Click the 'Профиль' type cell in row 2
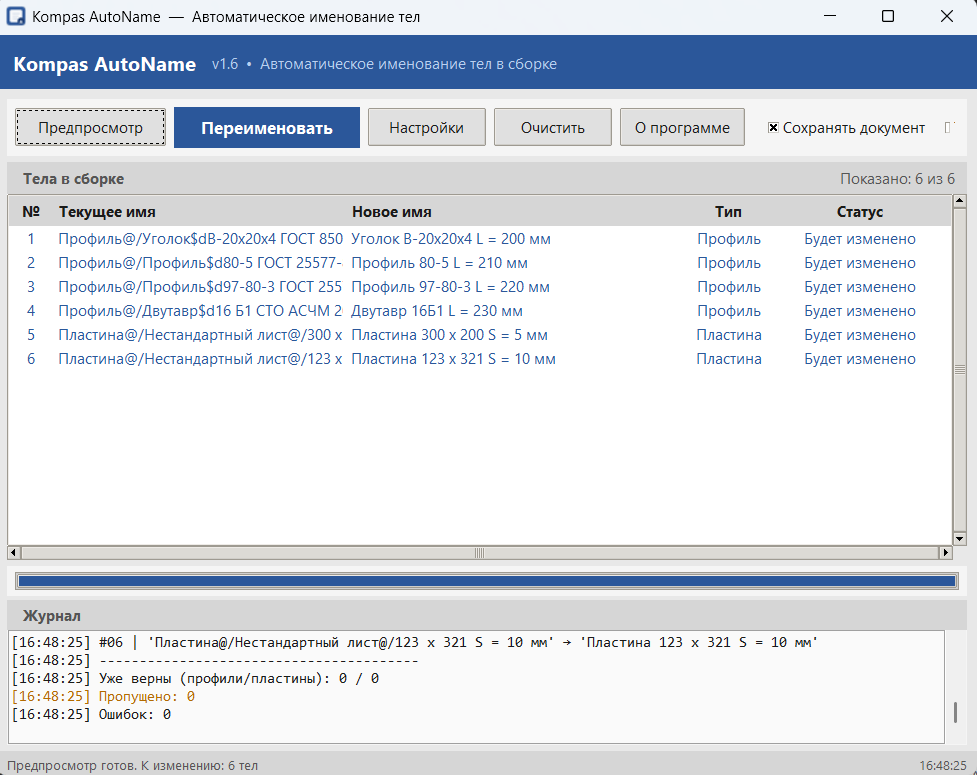Viewport: 977px width, 775px height. (729, 263)
